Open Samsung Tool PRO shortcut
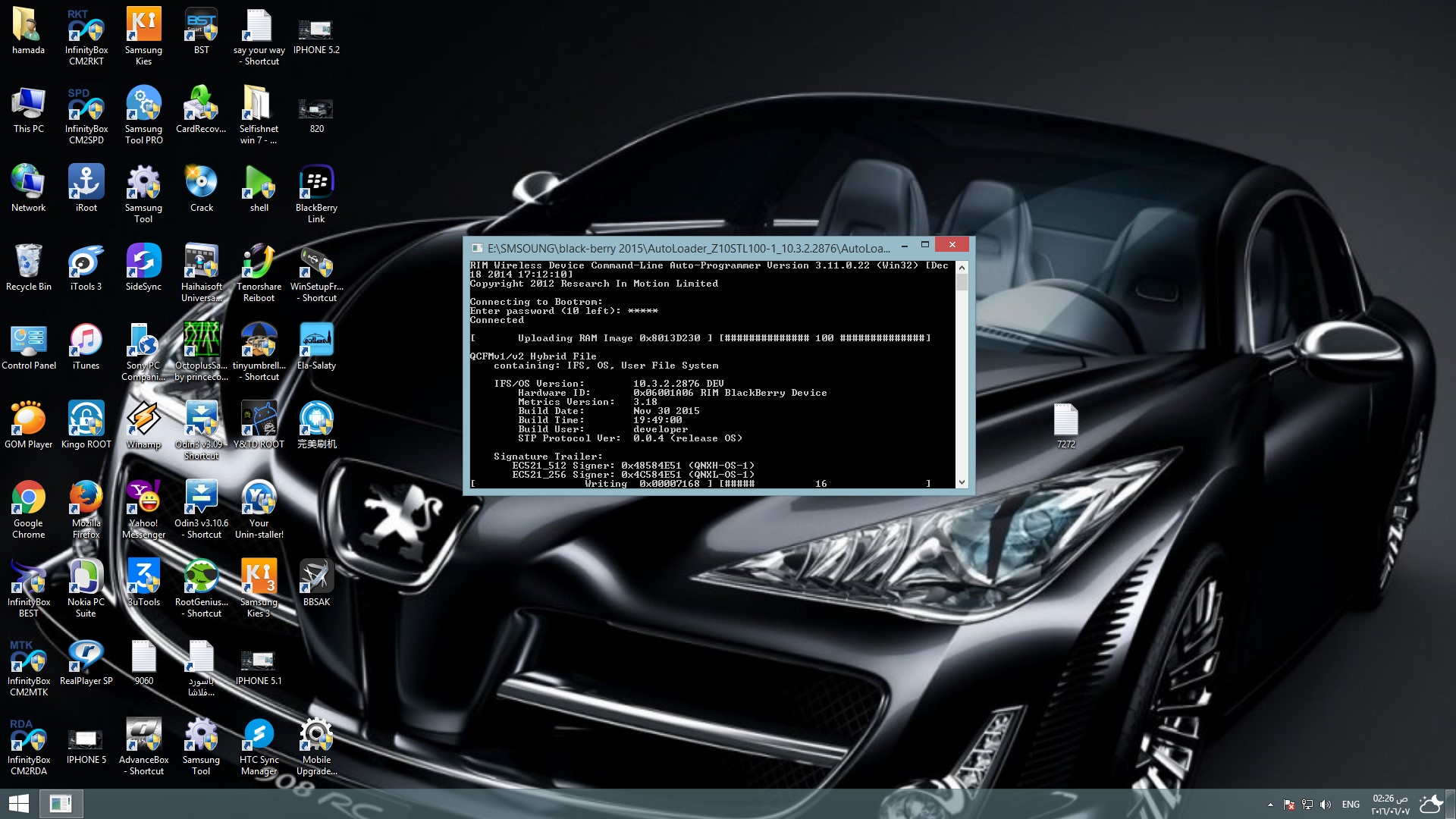This screenshot has width=1456, height=819. click(143, 115)
